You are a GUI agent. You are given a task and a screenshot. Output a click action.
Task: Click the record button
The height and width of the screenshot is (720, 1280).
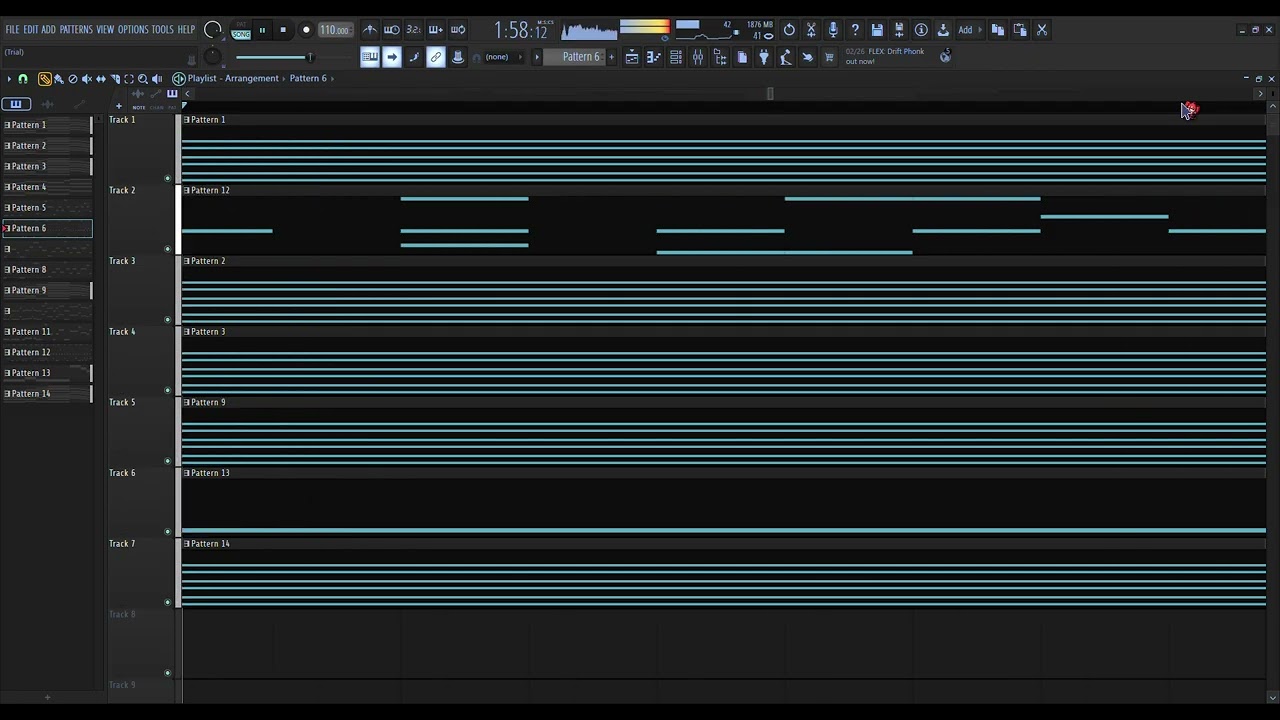306,30
